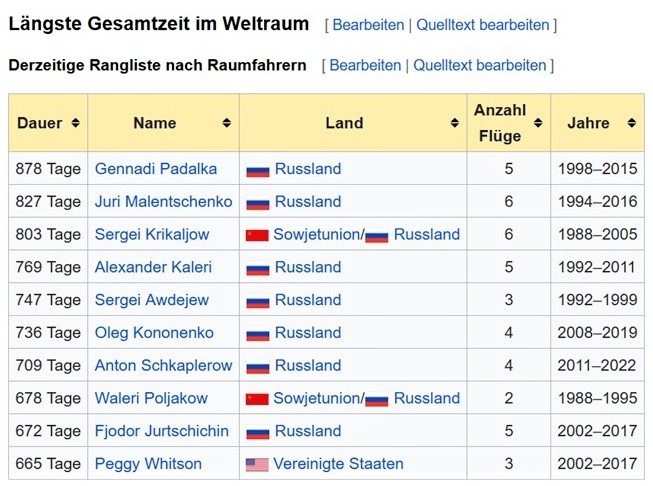Sort by Anzahl Flüge column arrows
The height and width of the screenshot is (486, 653).
click(x=539, y=124)
